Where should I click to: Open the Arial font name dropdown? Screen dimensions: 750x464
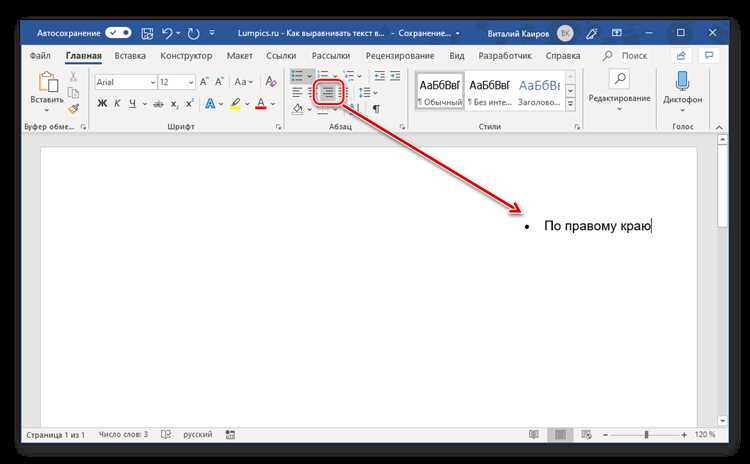153,82
